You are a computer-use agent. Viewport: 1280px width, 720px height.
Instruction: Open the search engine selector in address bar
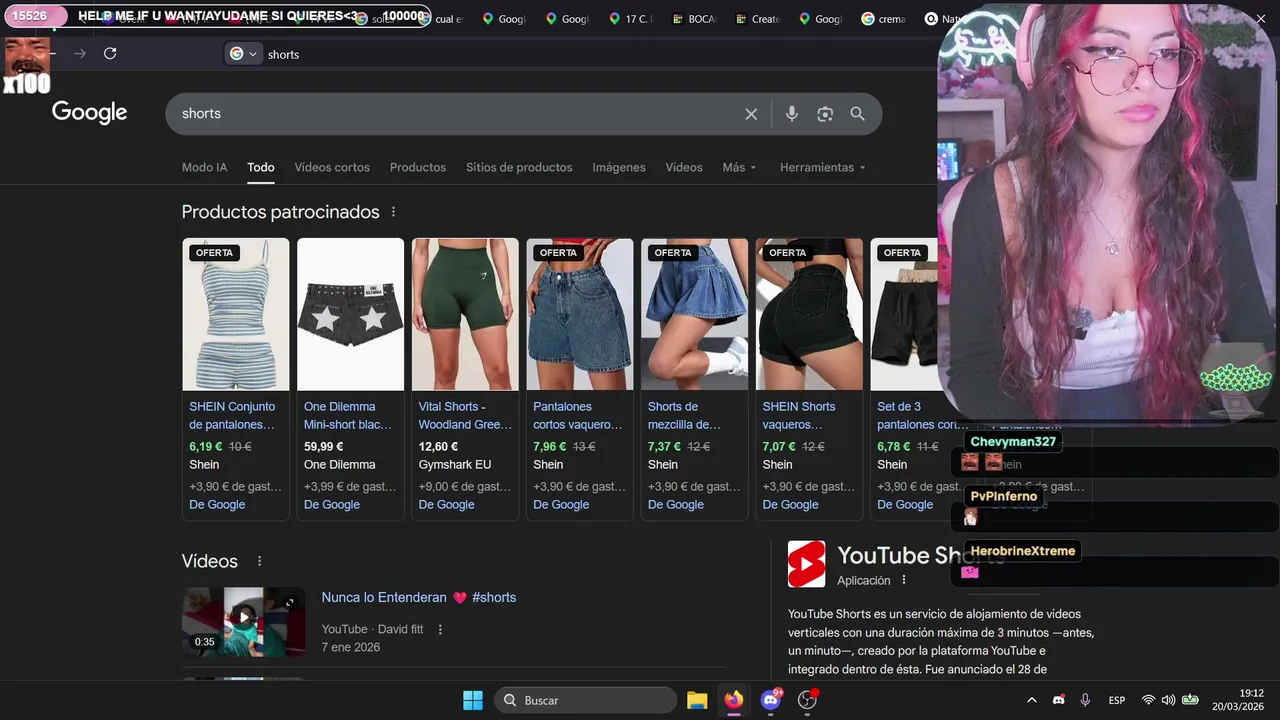[243, 54]
